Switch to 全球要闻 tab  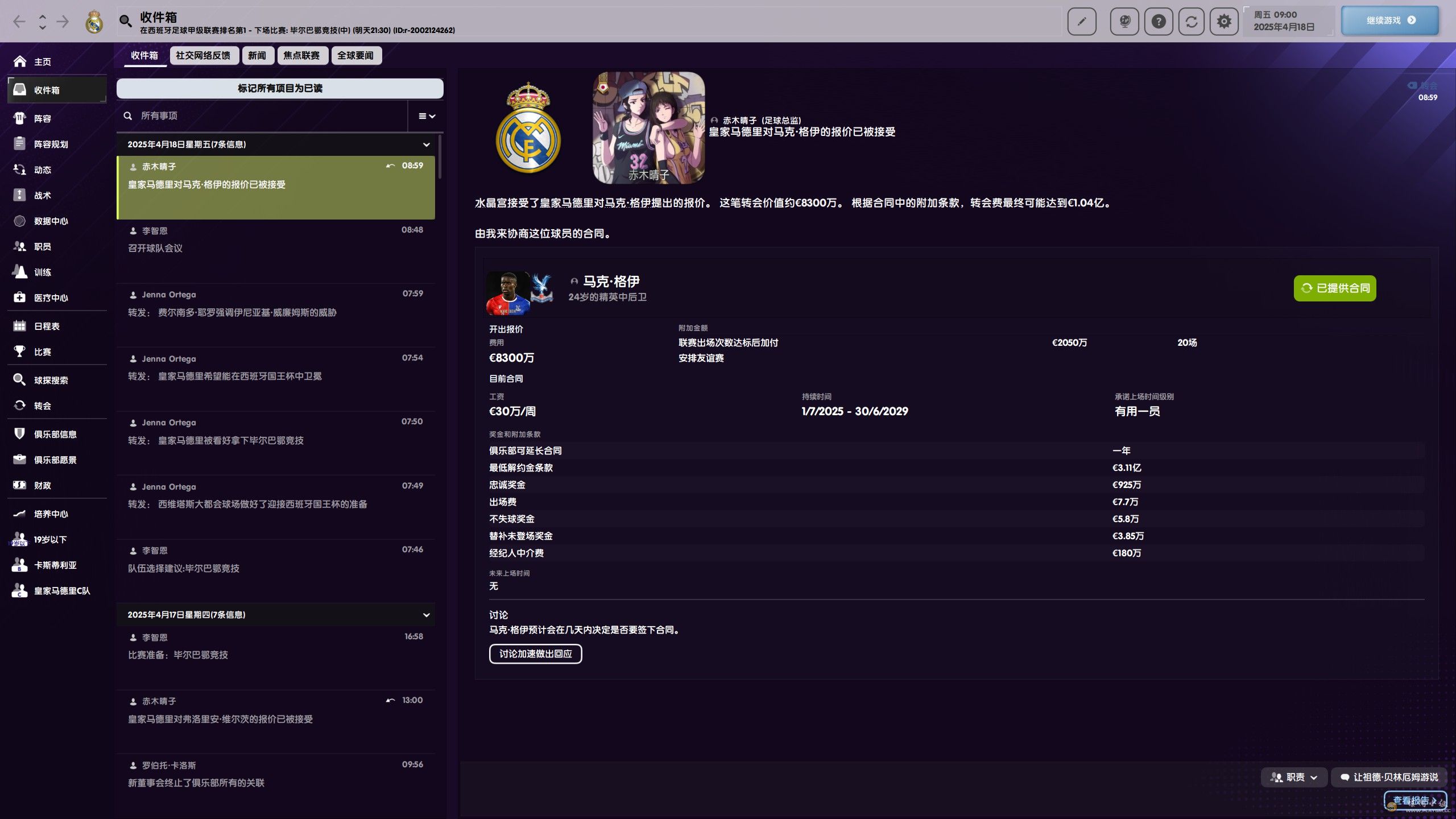pyautogui.click(x=356, y=55)
